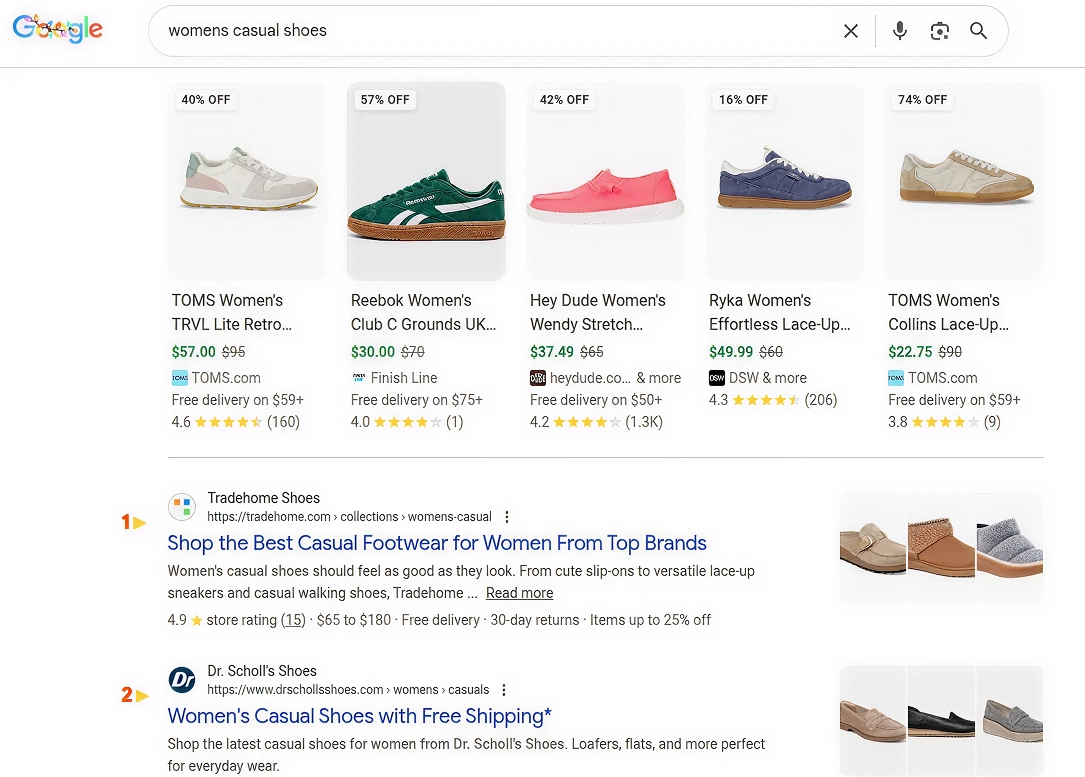
Task: Click the Tradehome Shoes site name
Action: (x=264, y=498)
